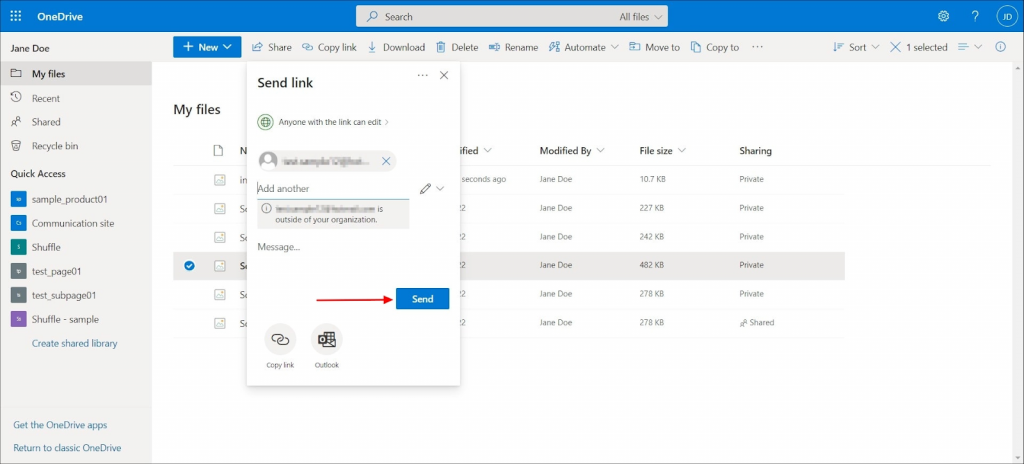Open Recycle bin in sidebar

pos(54,146)
